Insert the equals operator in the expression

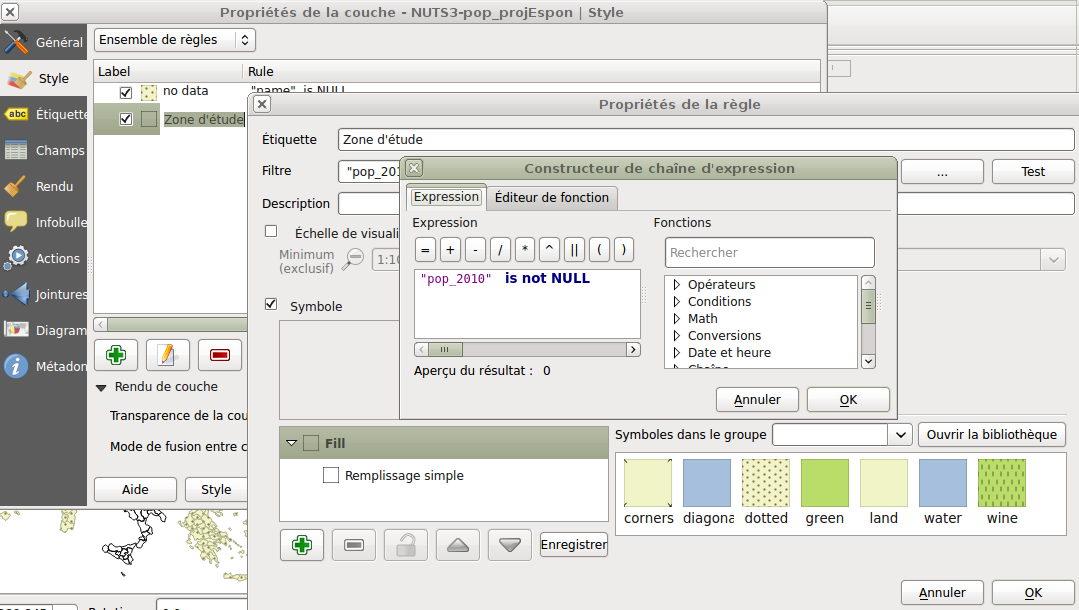[x=425, y=250]
